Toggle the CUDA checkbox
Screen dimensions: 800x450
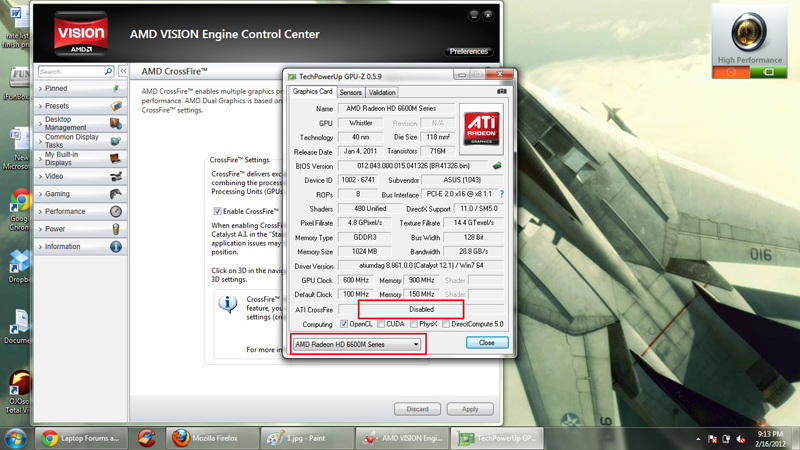pyautogui.click(x=381, y=324)
